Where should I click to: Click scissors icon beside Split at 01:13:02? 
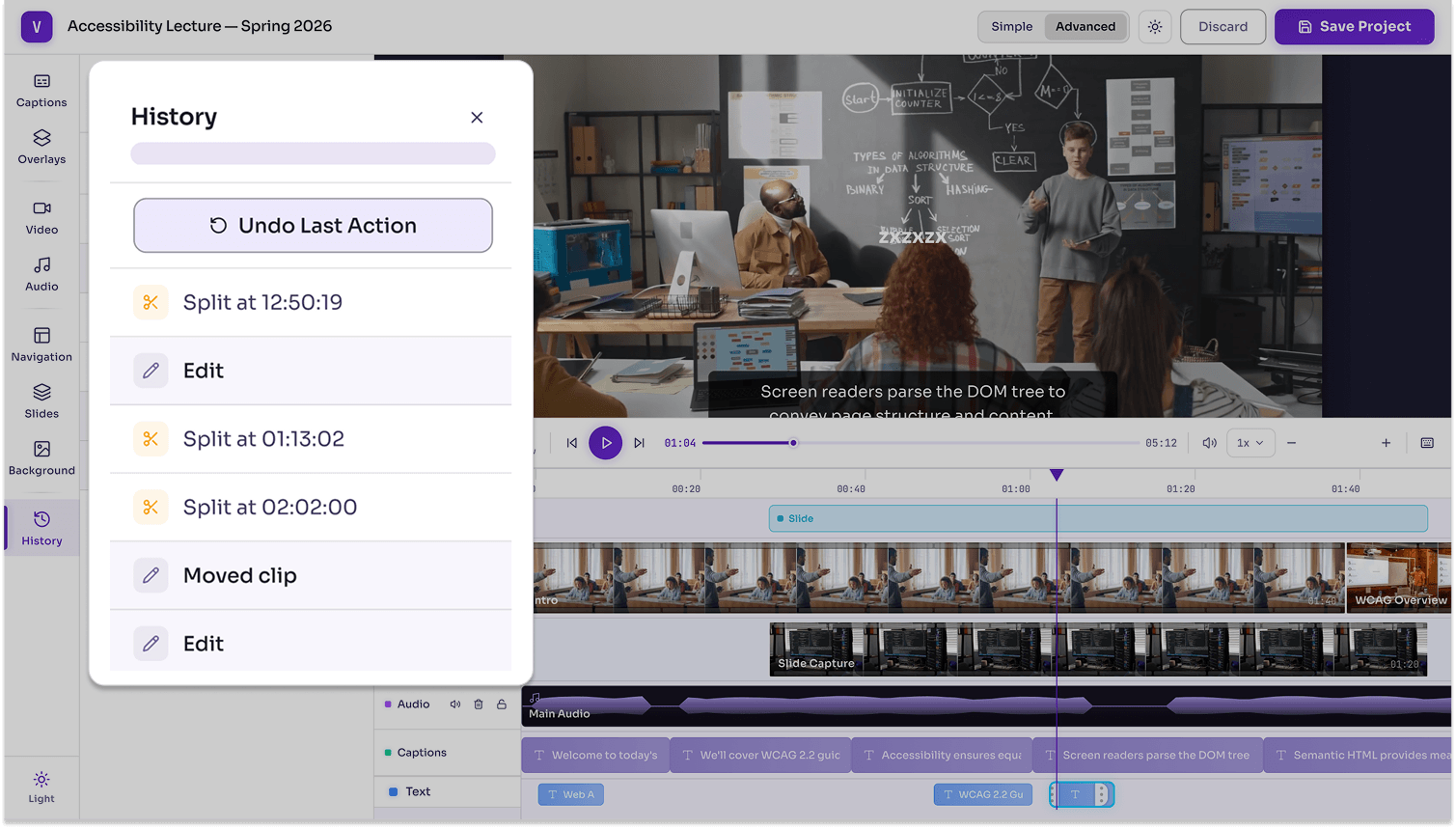coord(151,439)
